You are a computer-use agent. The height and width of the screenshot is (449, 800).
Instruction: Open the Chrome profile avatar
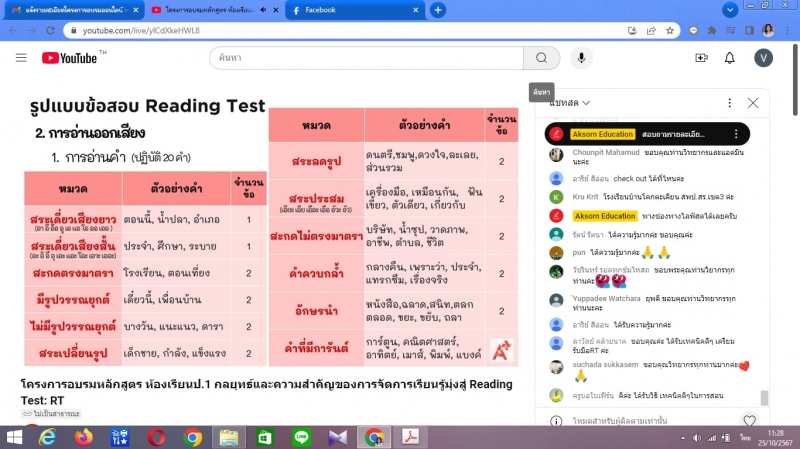768,31
